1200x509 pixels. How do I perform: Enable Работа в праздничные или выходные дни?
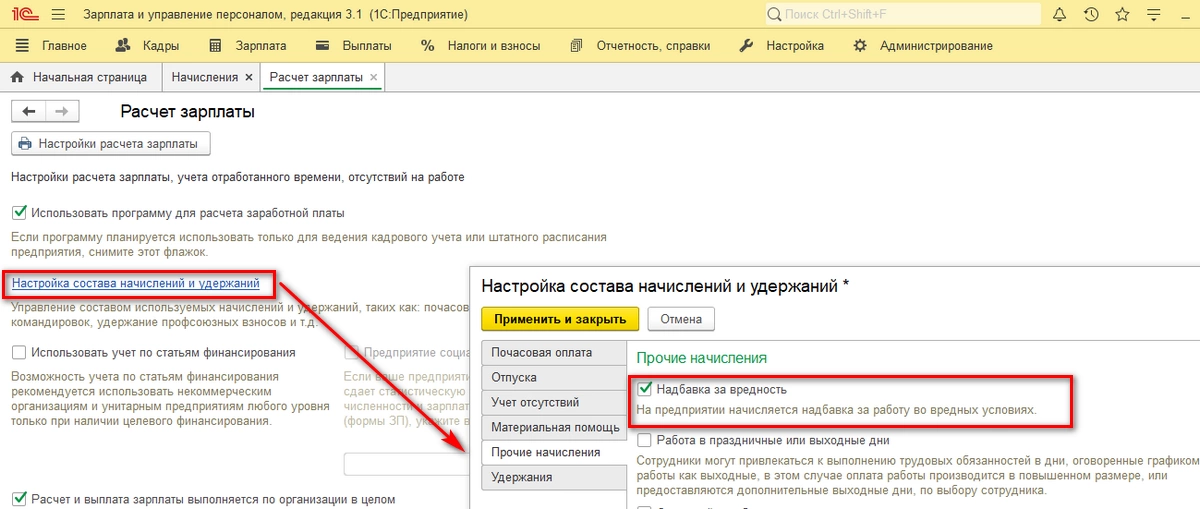click(x=645, y=440)
